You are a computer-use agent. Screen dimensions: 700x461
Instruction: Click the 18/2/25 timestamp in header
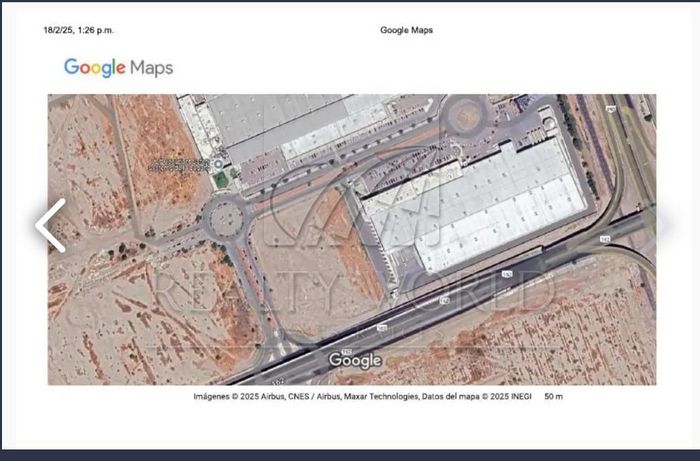(x=78, y=30)
